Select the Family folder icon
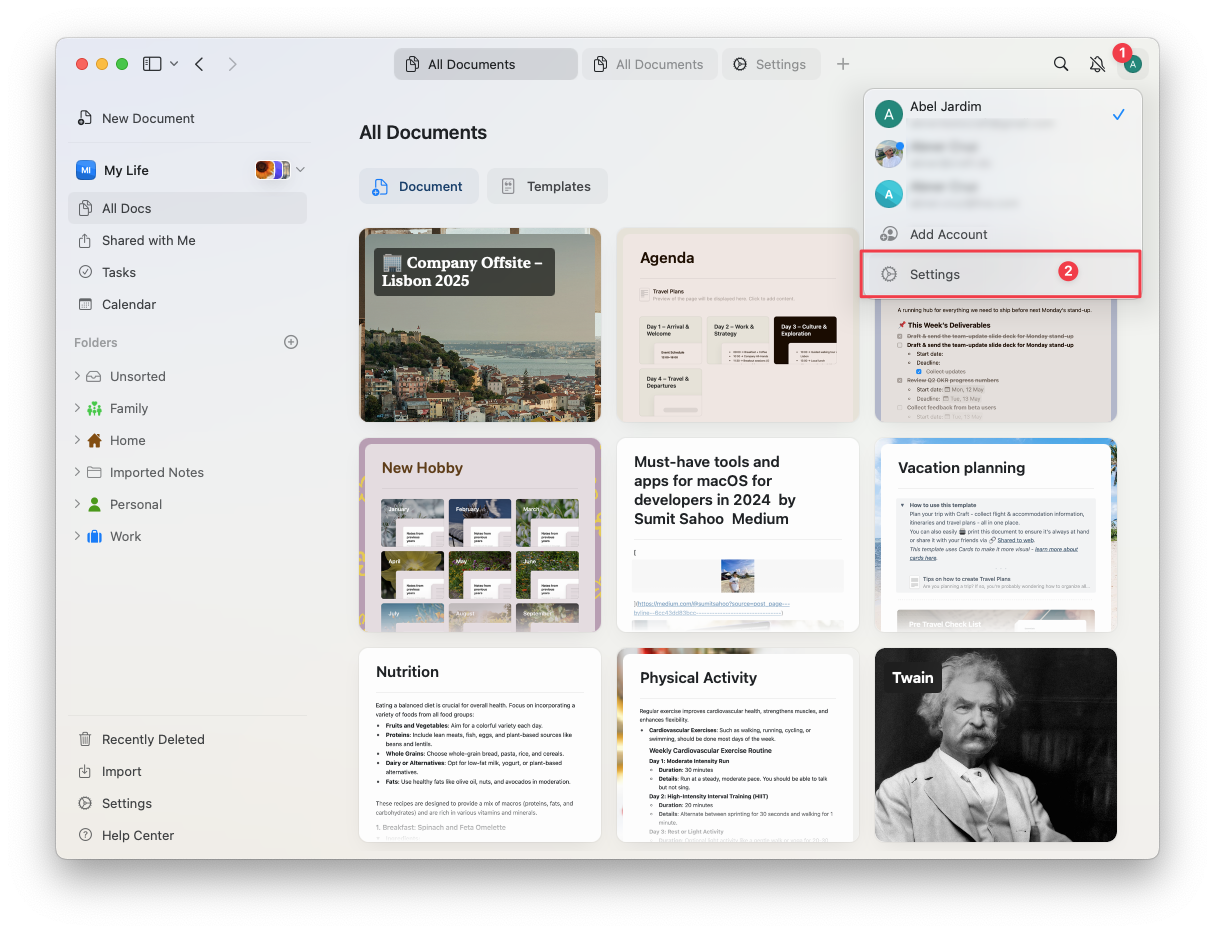This screenshot has height=933, width=1215. click(x=94, y=408)
